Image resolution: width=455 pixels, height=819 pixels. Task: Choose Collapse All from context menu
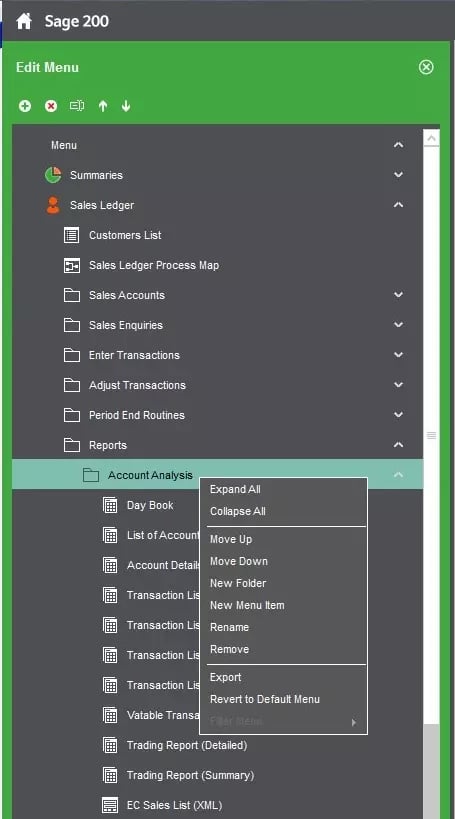pos(238,511)
